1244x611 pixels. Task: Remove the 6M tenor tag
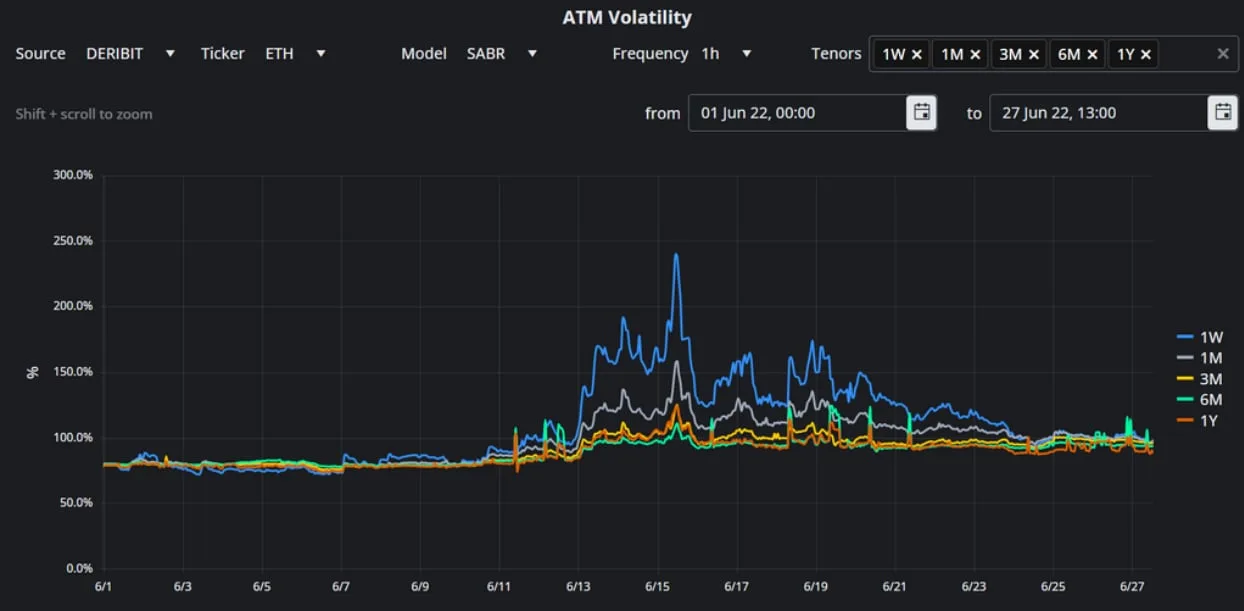pyautogui.click(x=1092, y=54)
